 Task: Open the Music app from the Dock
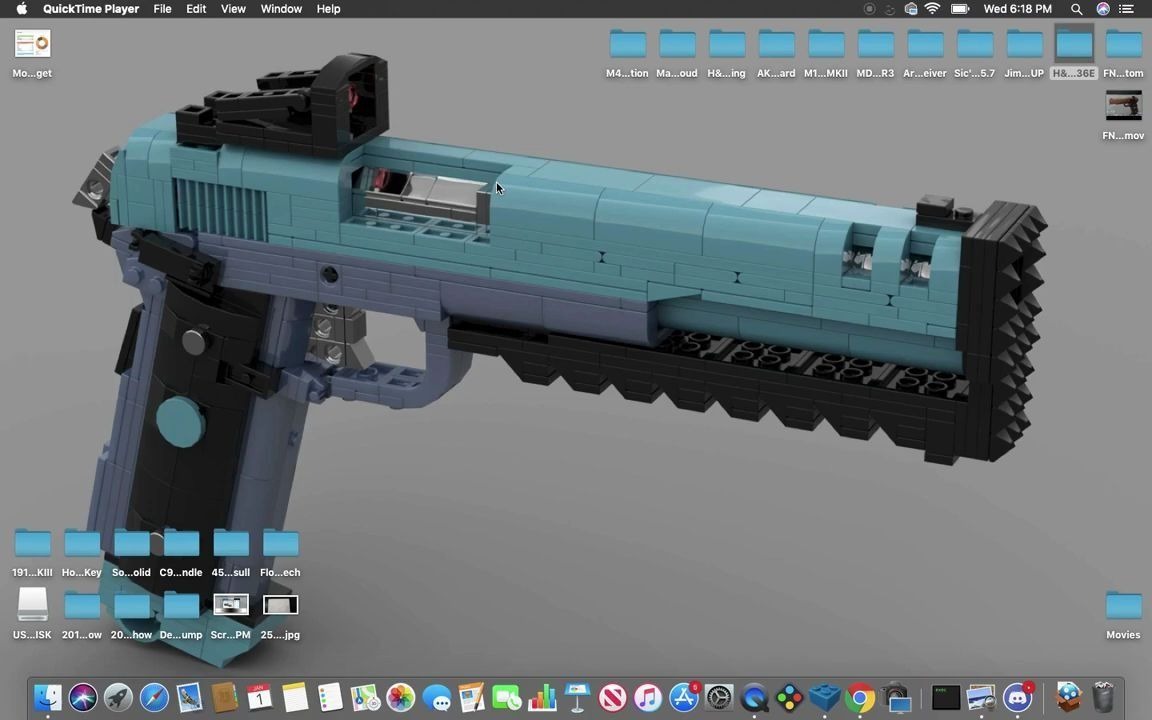coord(647,697)
